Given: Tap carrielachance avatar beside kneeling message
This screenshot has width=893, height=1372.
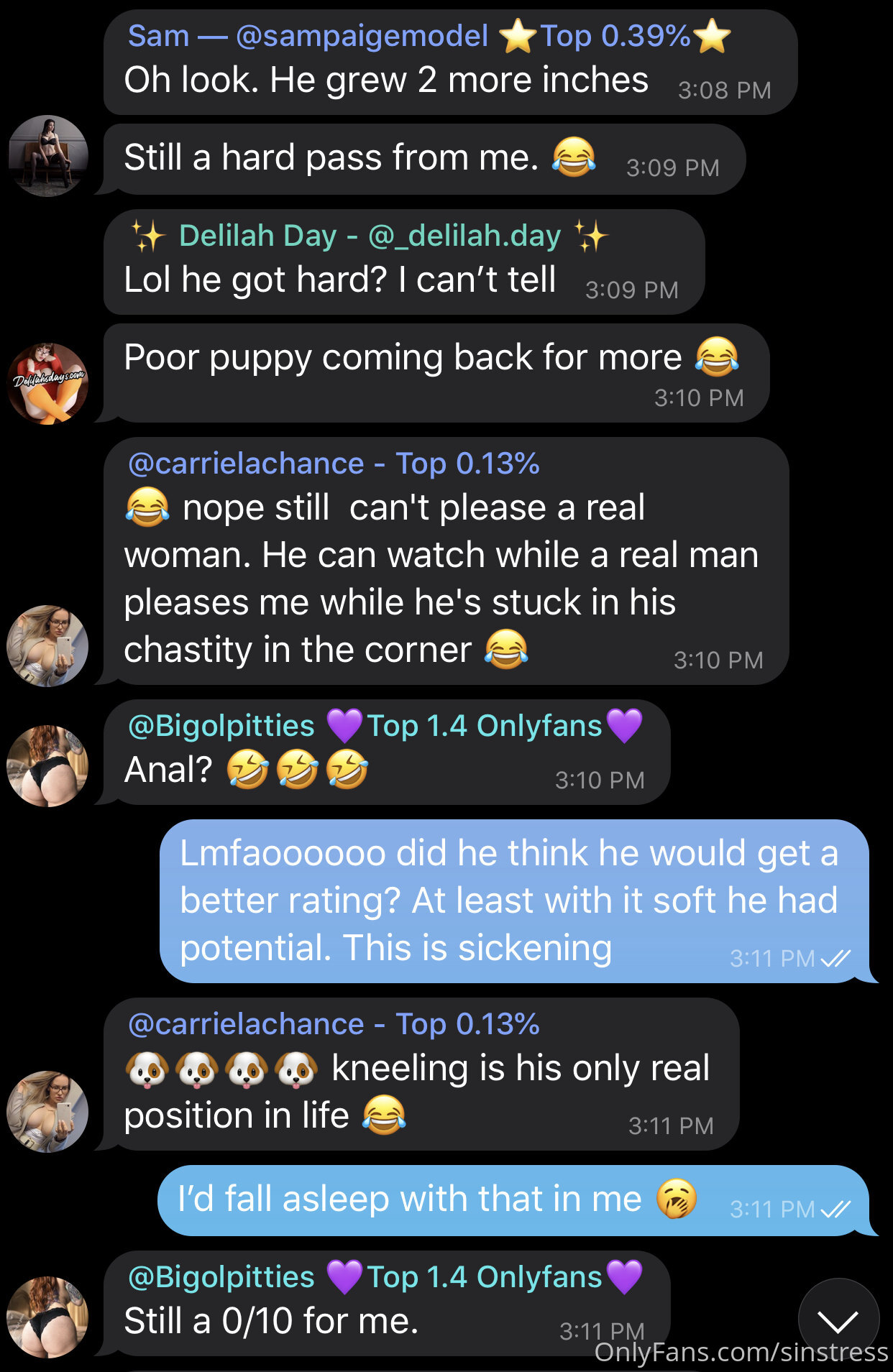Looking at the screenshot, I should click(x=48, y=1112).
